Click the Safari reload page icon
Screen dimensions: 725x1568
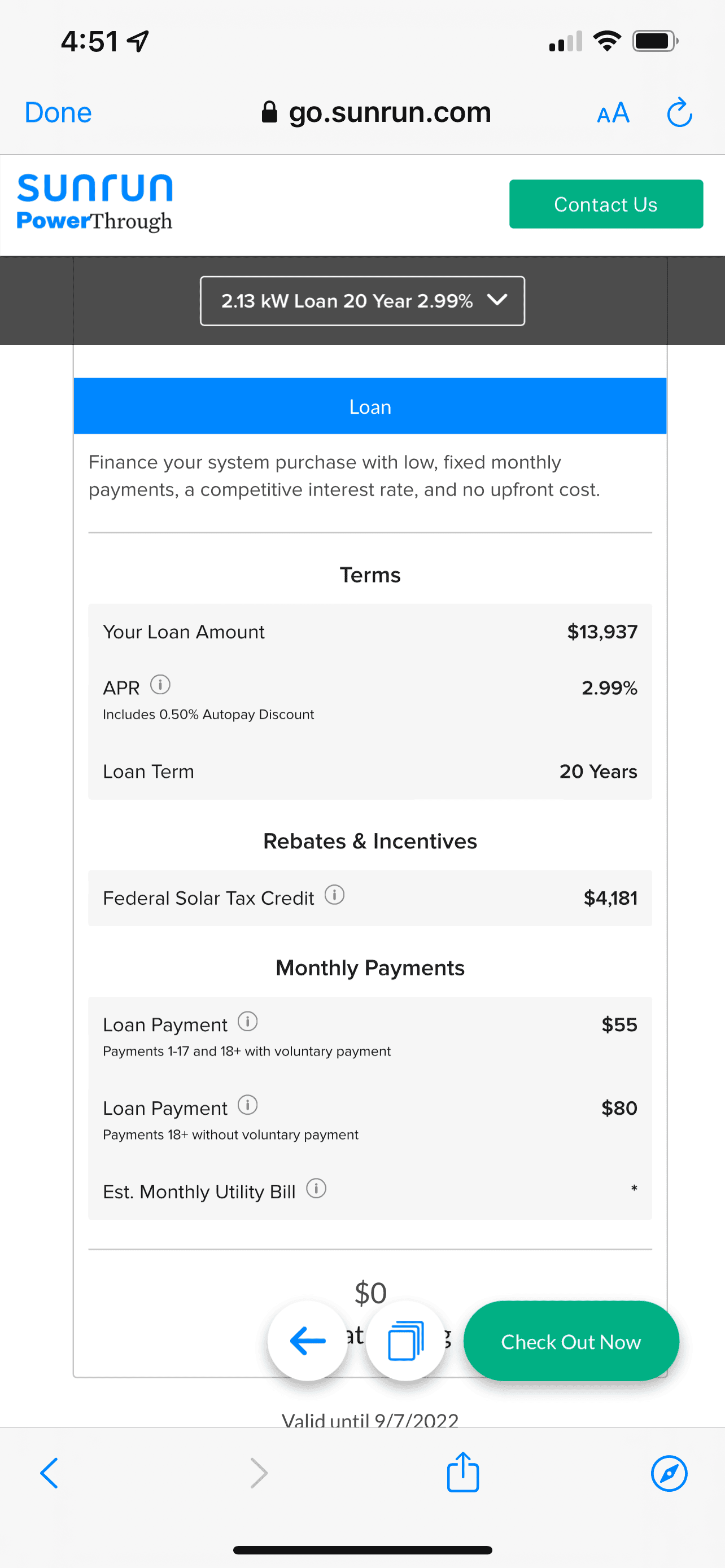click(x=679, y=113)
